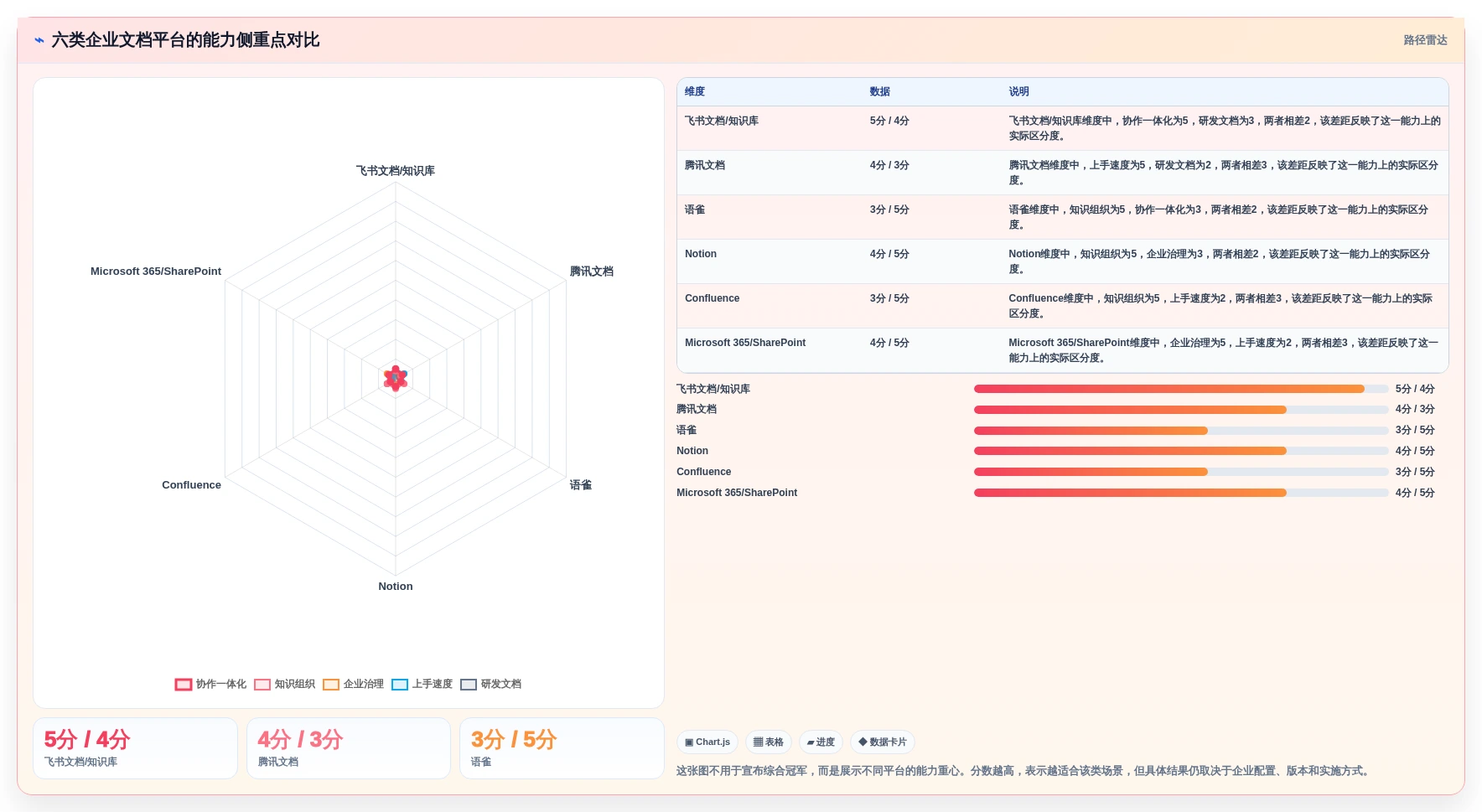Image resolution: width=1482 pixels, height=812 pixels.
Task: Click the radar data points at chart center
Action: pos(396,379)
